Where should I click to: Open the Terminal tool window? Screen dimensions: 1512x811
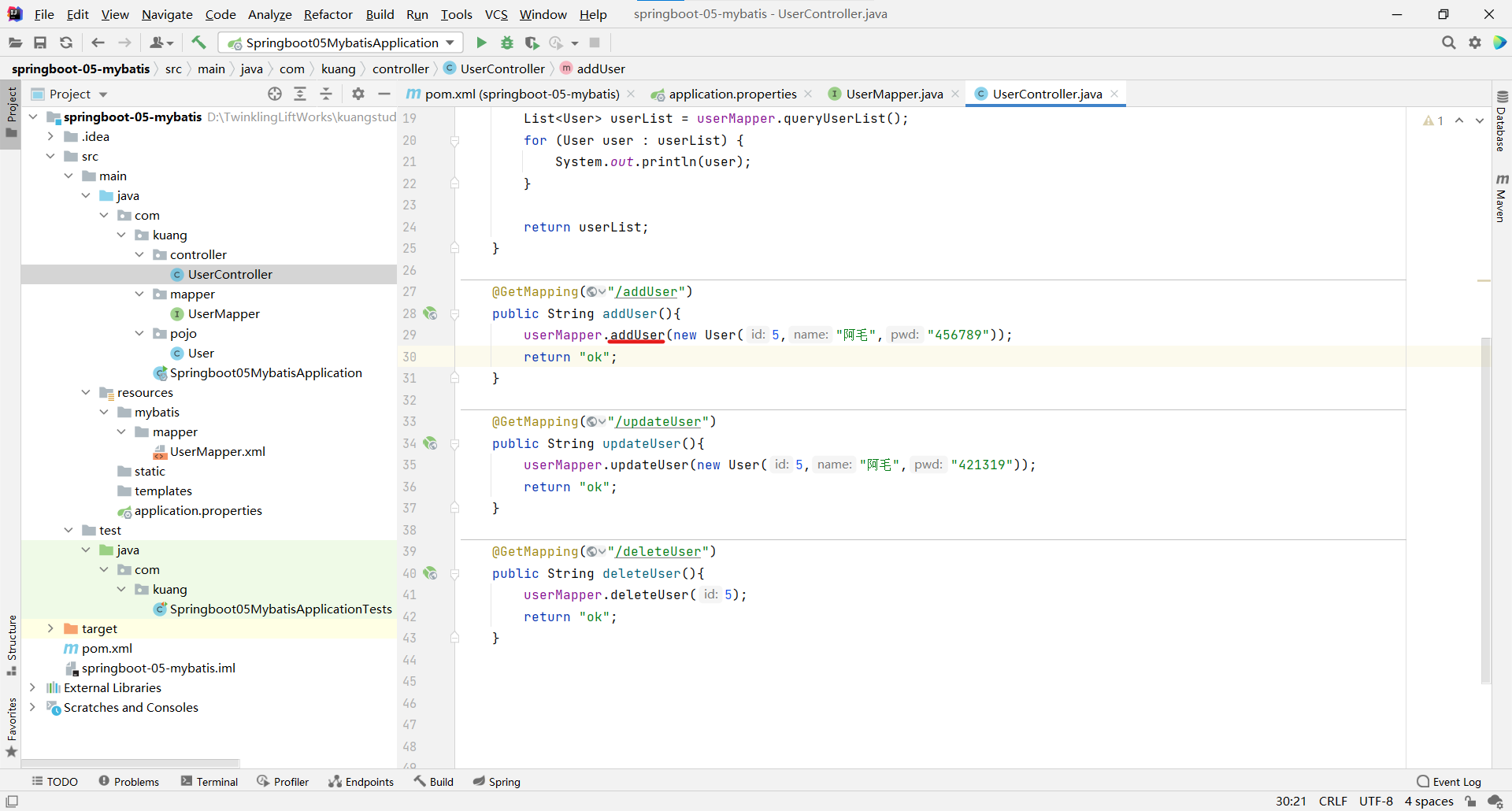click(x=209, y=781)
